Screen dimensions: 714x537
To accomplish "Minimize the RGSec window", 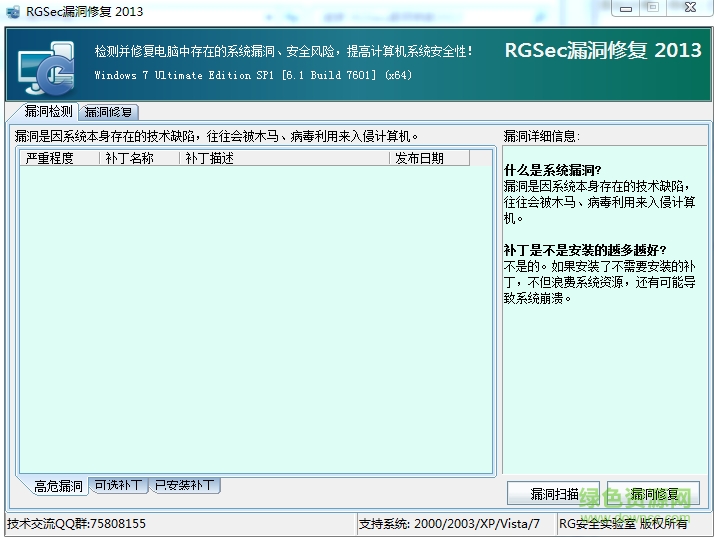I will pyautogui.click(x=623, y=8).
